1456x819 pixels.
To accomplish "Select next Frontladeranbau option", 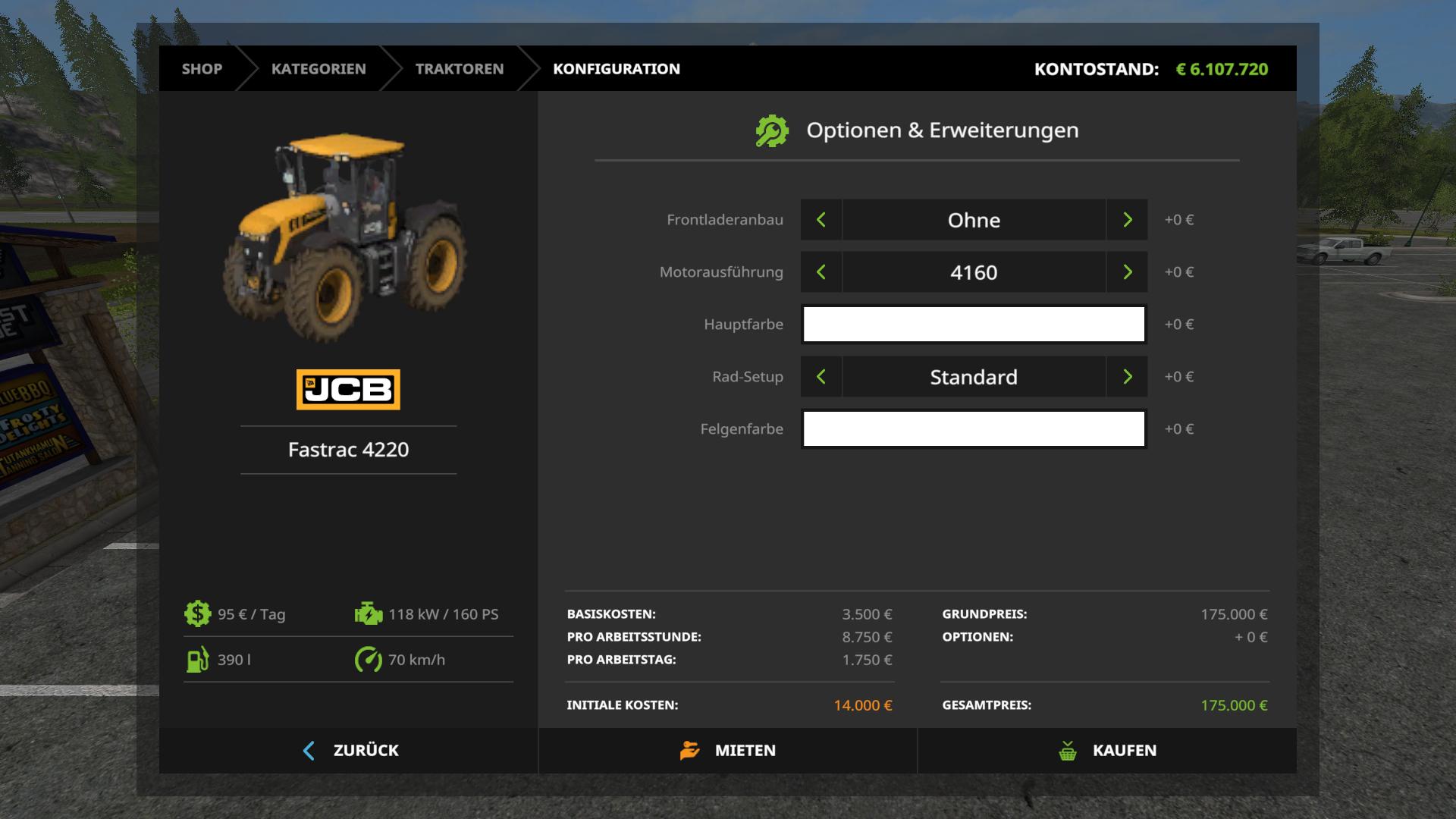I will [x=1127, y=220].
